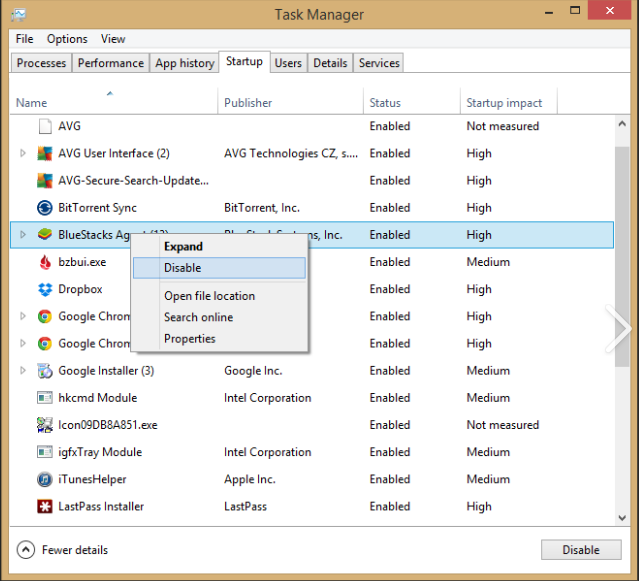Click the BlueStacks Agent icon
This screenshot has height=581, width=639.
point(44,235)
